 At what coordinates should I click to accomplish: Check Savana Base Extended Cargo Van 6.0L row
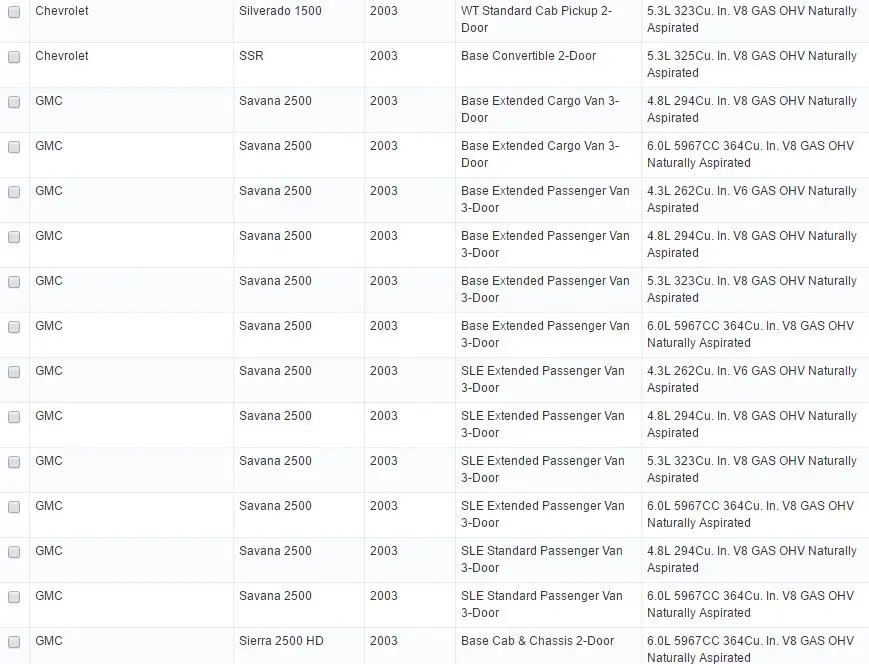point(14,147)
